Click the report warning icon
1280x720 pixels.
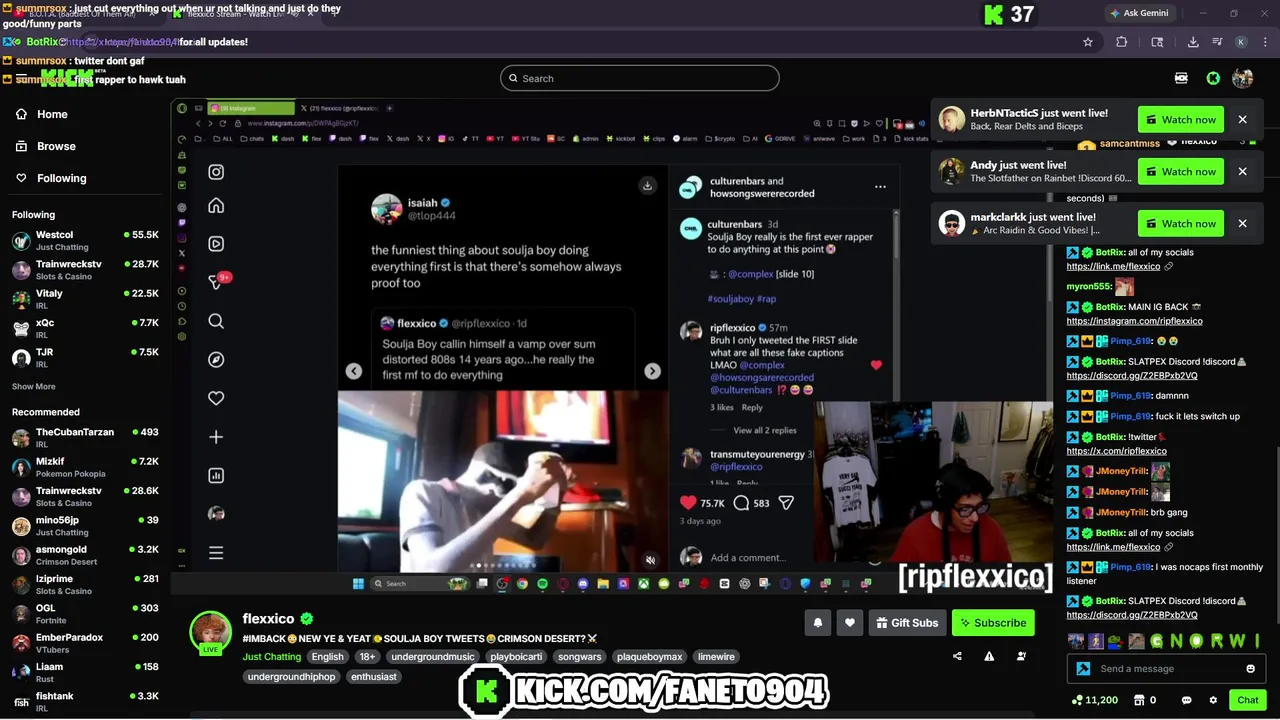tap(989, 657)
